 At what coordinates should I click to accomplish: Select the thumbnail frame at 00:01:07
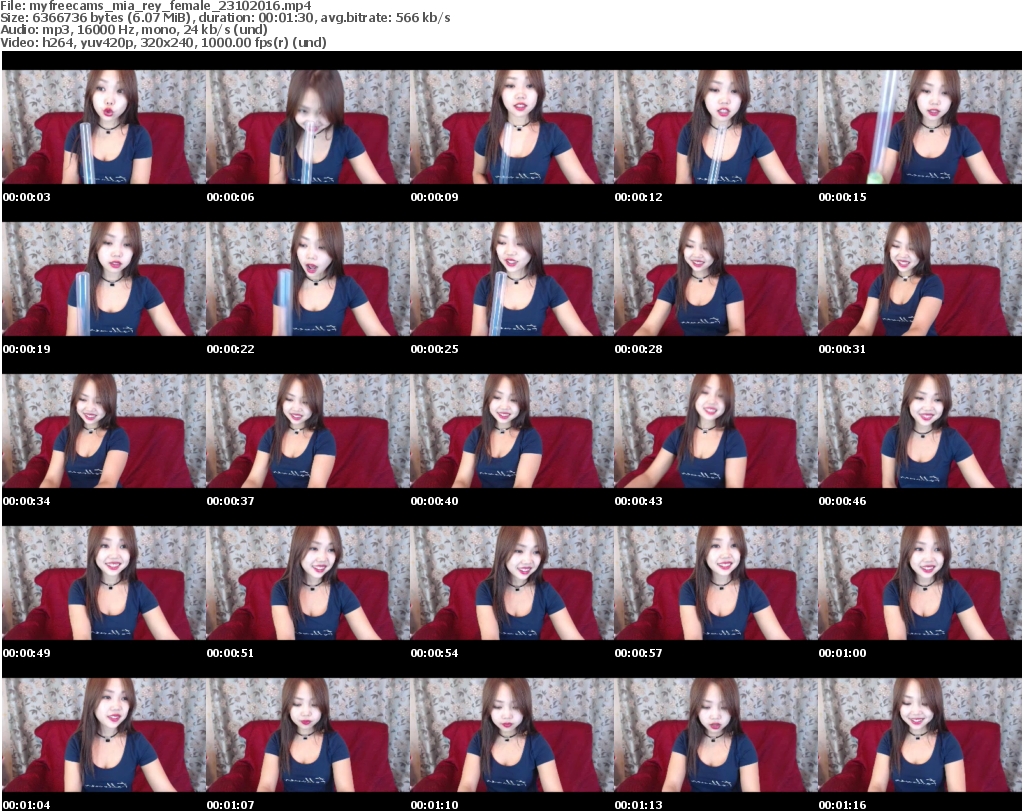[308, 735]
